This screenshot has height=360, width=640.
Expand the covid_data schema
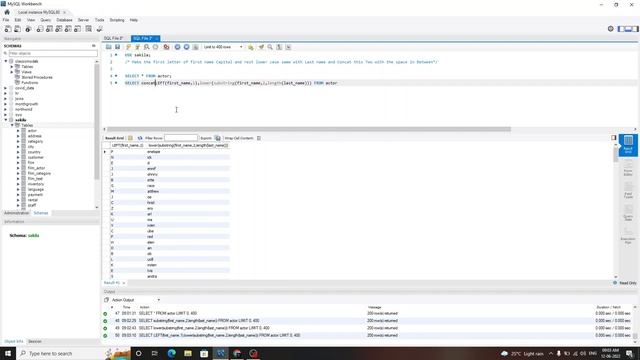coord(6,88)
